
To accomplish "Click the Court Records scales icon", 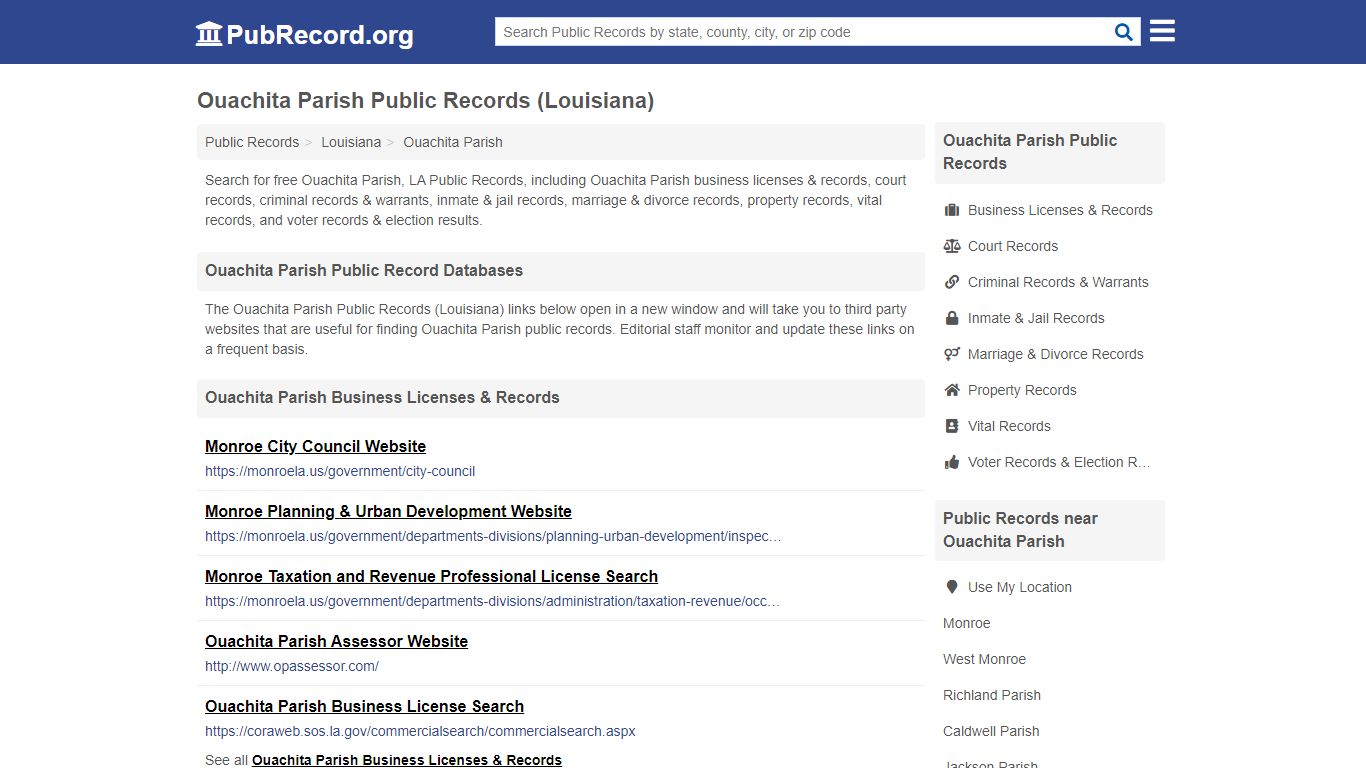I will point(952,246).
